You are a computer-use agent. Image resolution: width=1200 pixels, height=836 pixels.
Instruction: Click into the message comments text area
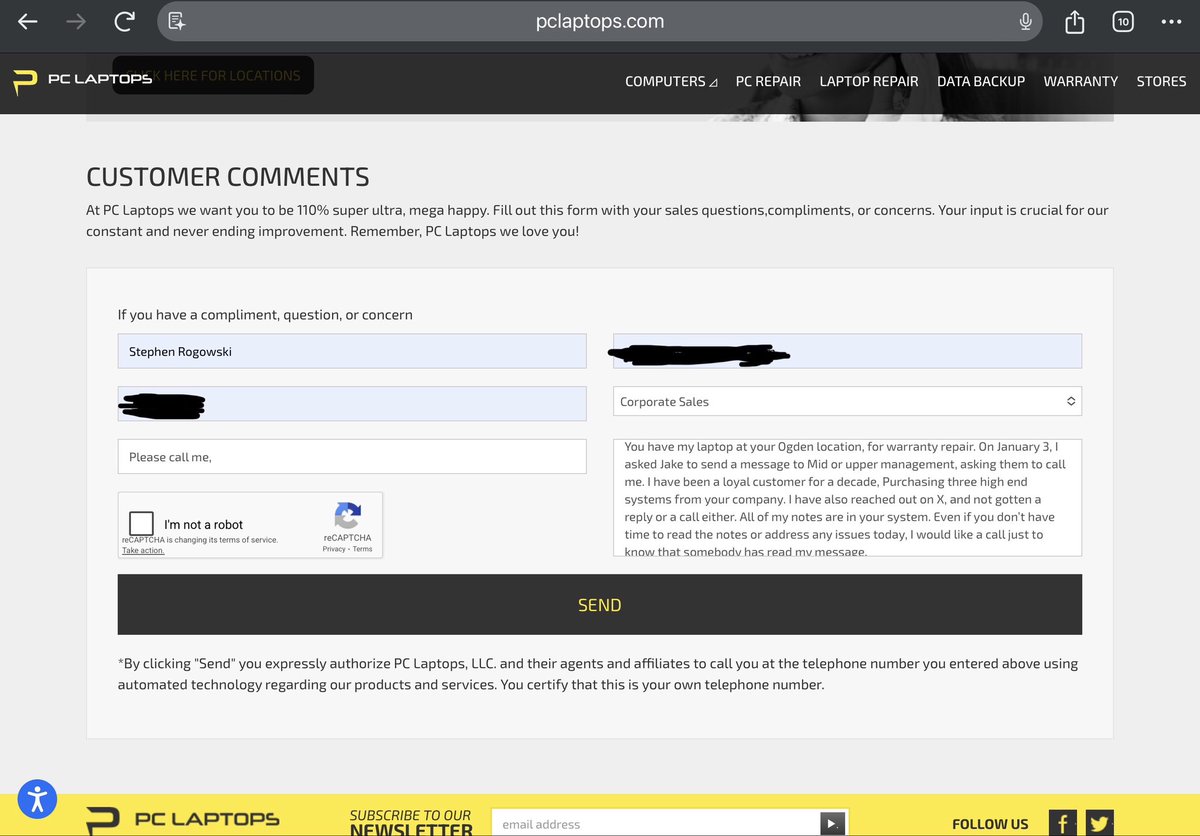pos(847,498)
